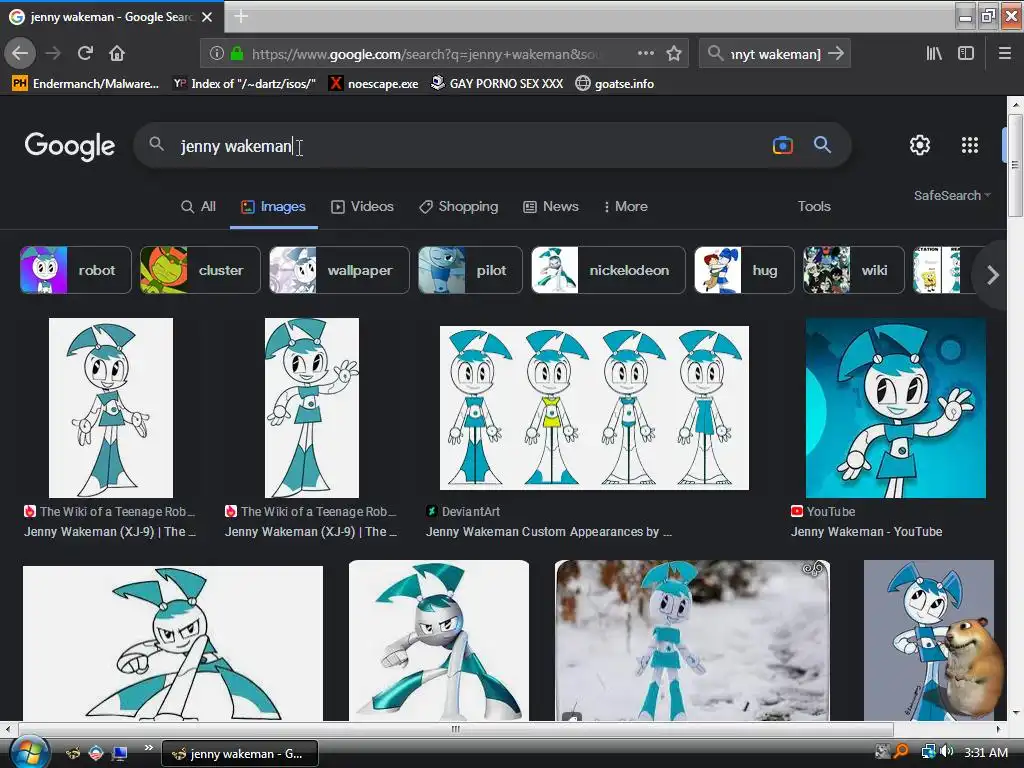Filter images by the hug chip

coord(744,270)
